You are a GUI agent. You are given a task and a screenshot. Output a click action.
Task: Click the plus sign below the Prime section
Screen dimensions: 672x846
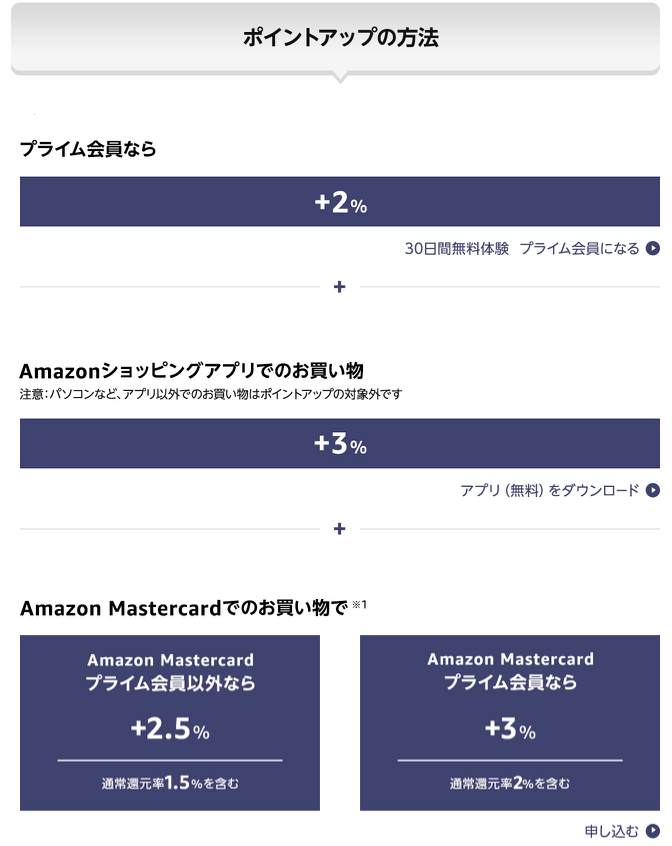click(x=339, y=286)
